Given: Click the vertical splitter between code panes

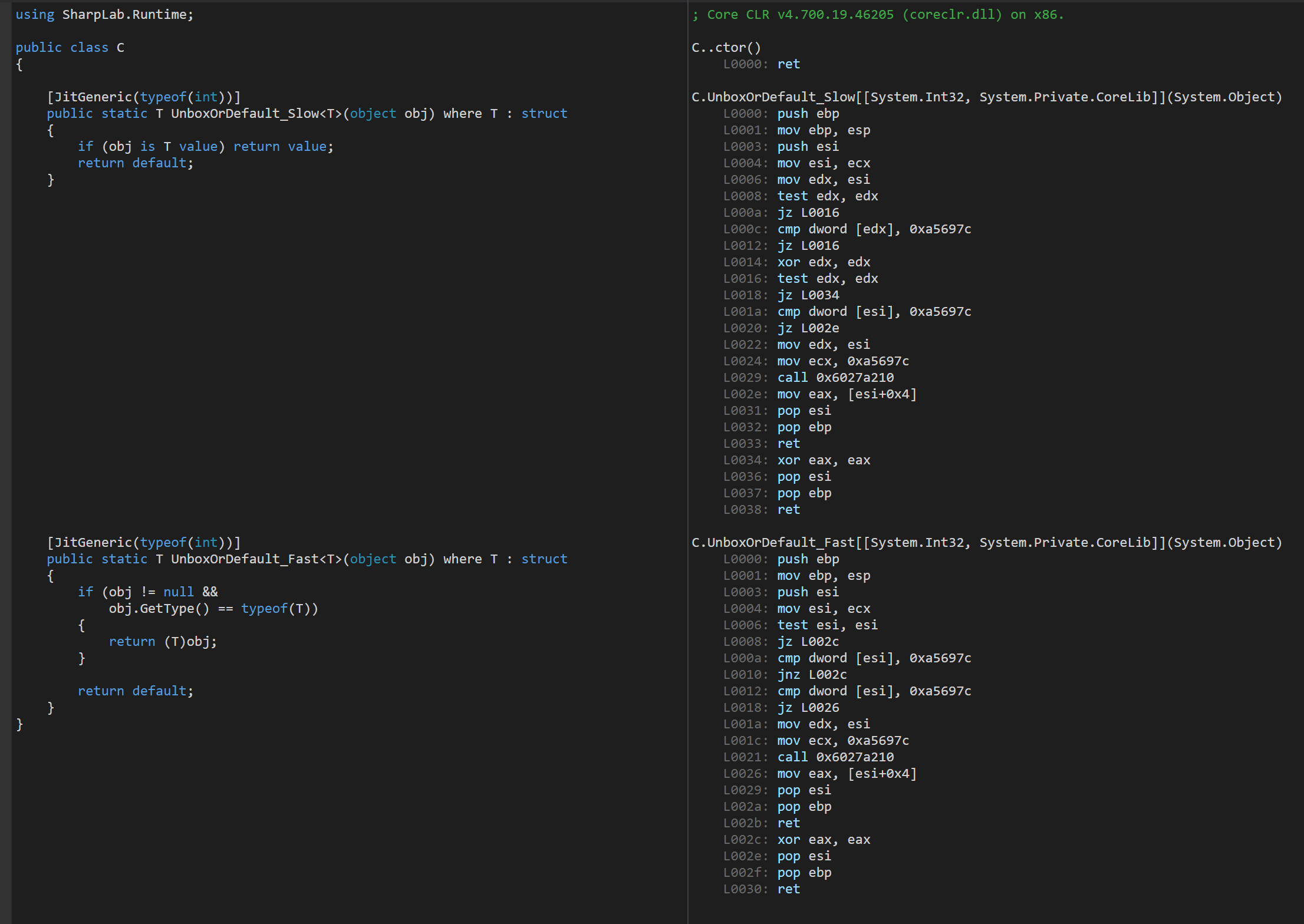Looking at the screenshot, I should point(687,462).
